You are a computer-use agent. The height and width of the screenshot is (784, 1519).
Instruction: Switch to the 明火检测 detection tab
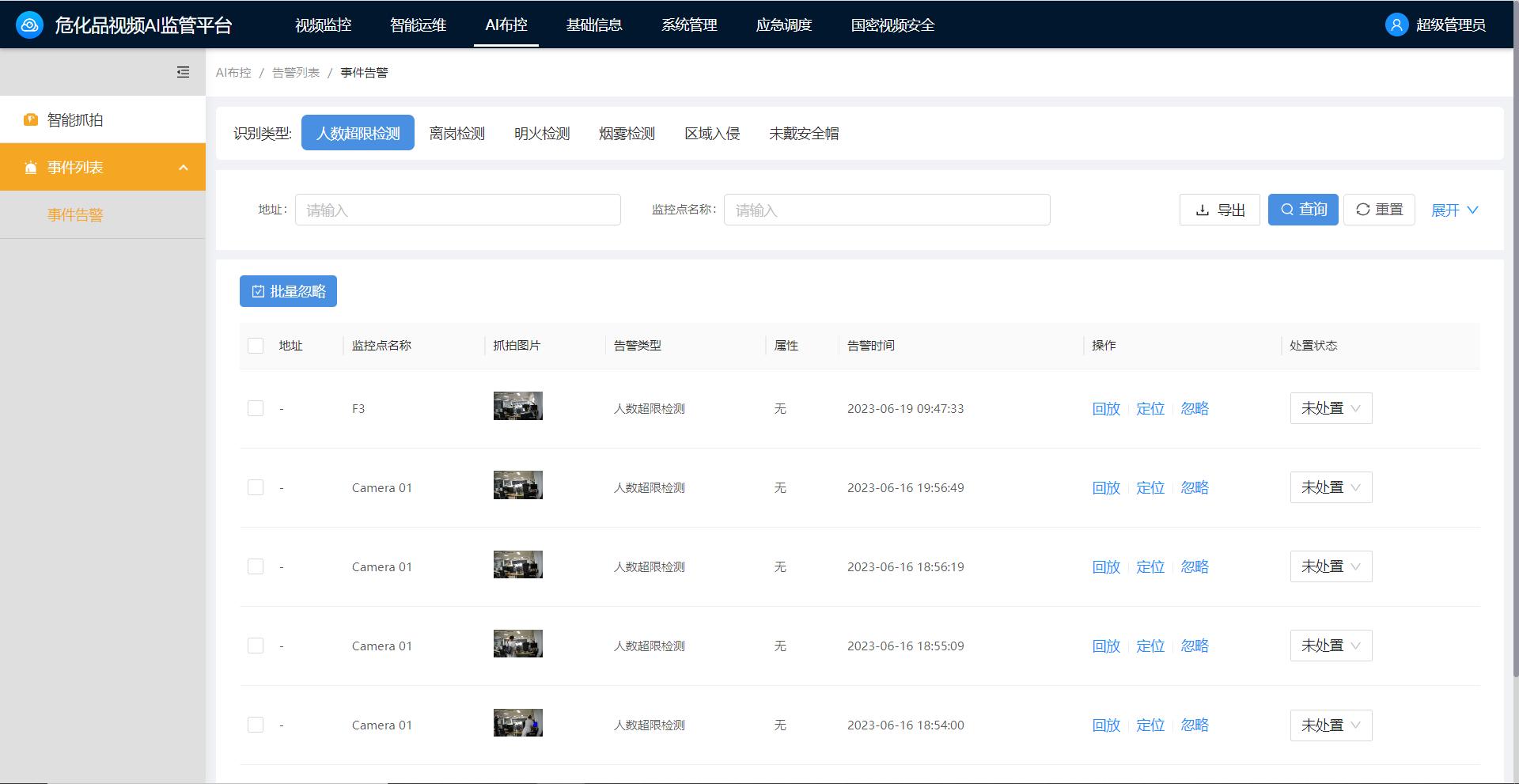[541, 133]
